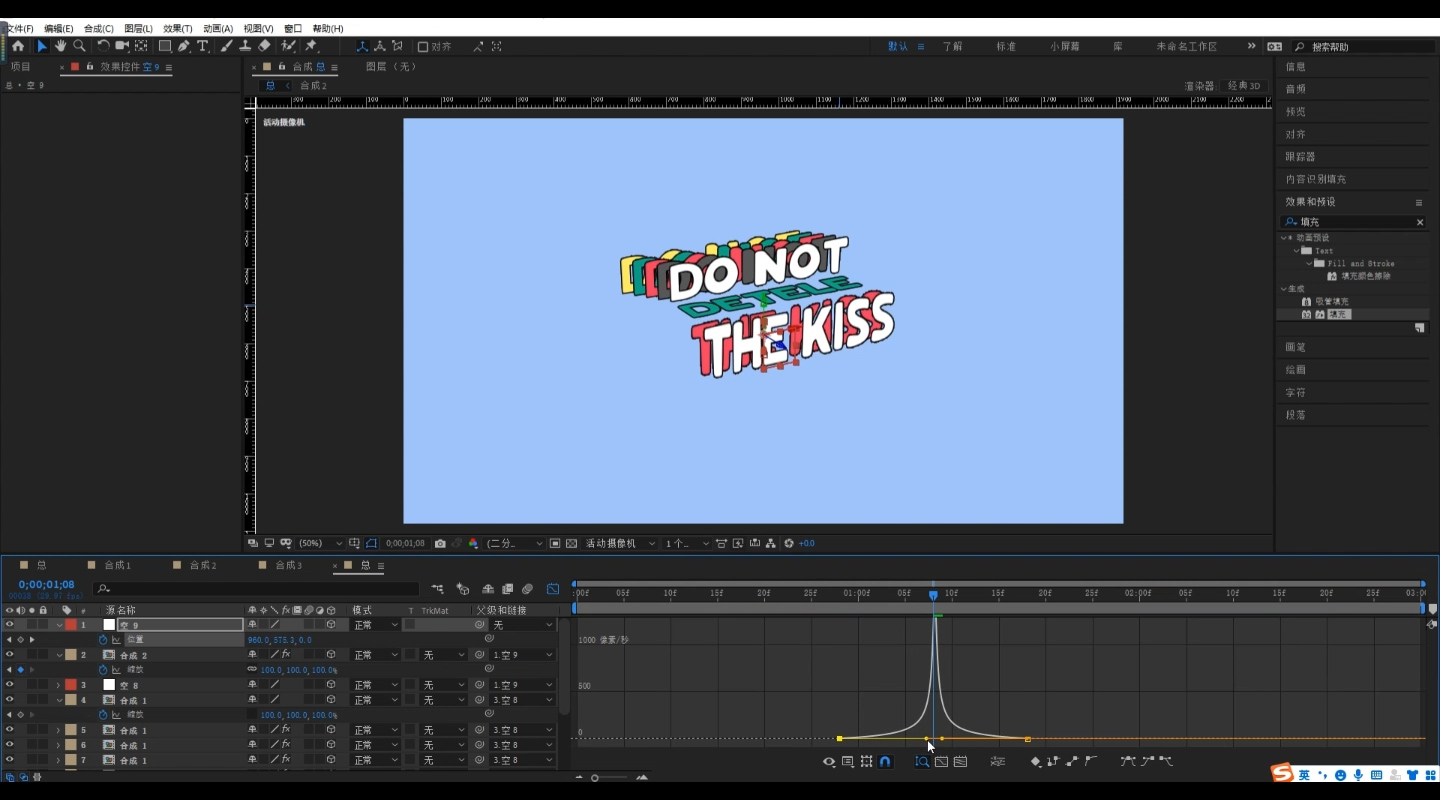Screen dimensions: 1440x800
Task: Toggle 3D layer switch for 空 9
Action: tap(331, 624)
